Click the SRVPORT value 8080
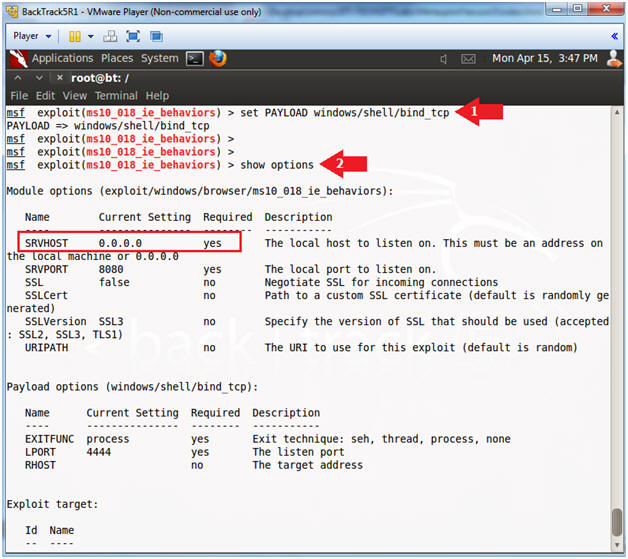This screenshot has height=559, width=628. click(x=111, y=269)
